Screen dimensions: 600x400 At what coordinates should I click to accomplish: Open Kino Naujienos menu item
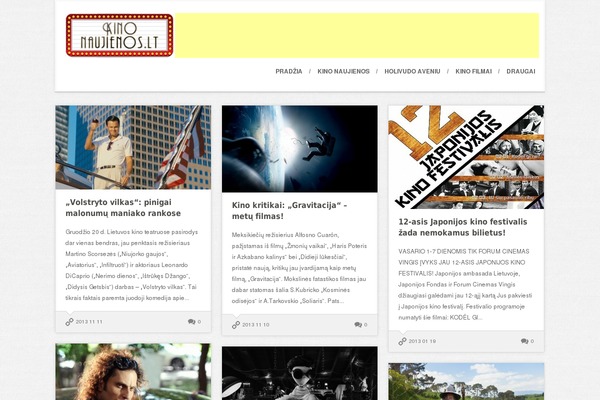coord(344,72)
